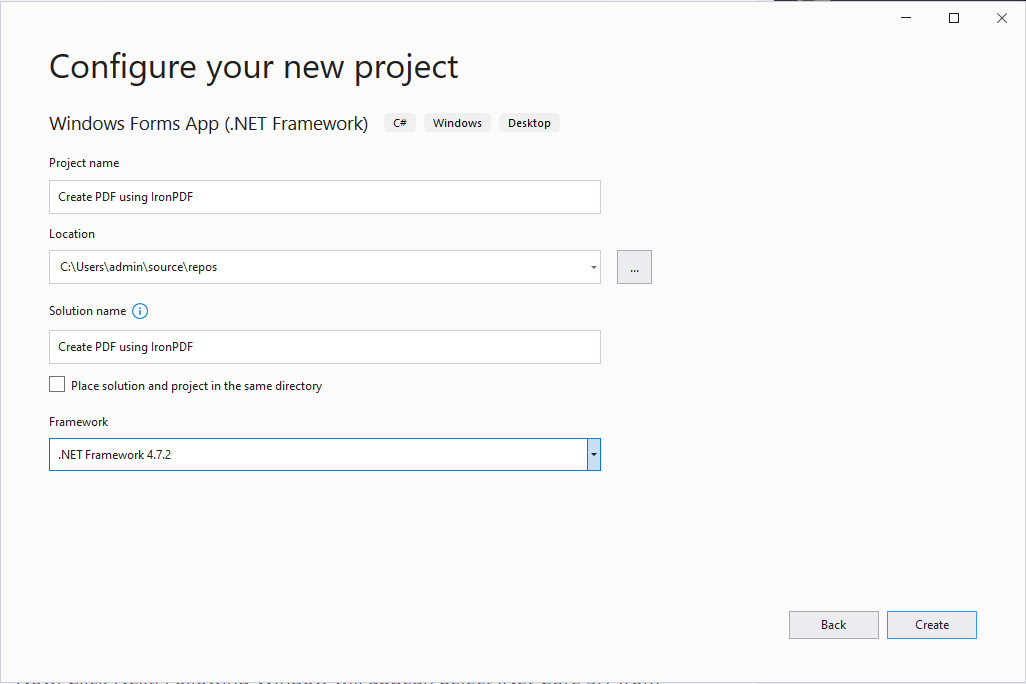Expand the Location dropdown arrow
Viewport: 1026px width, 684px height.
tap(594, 267)
